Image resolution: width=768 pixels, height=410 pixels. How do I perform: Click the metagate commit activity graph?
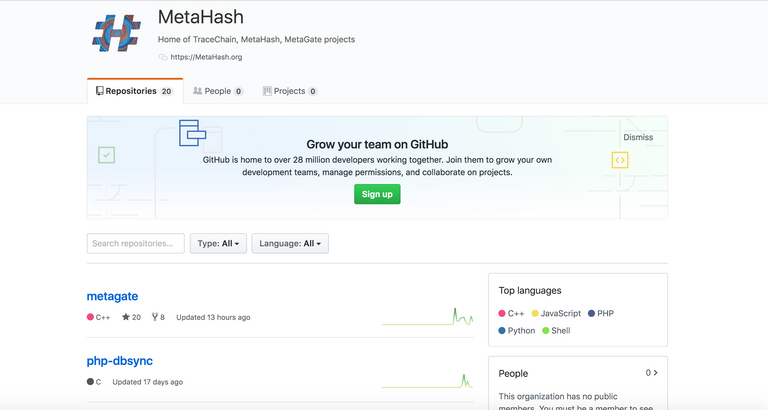click(x=428, y=316)
